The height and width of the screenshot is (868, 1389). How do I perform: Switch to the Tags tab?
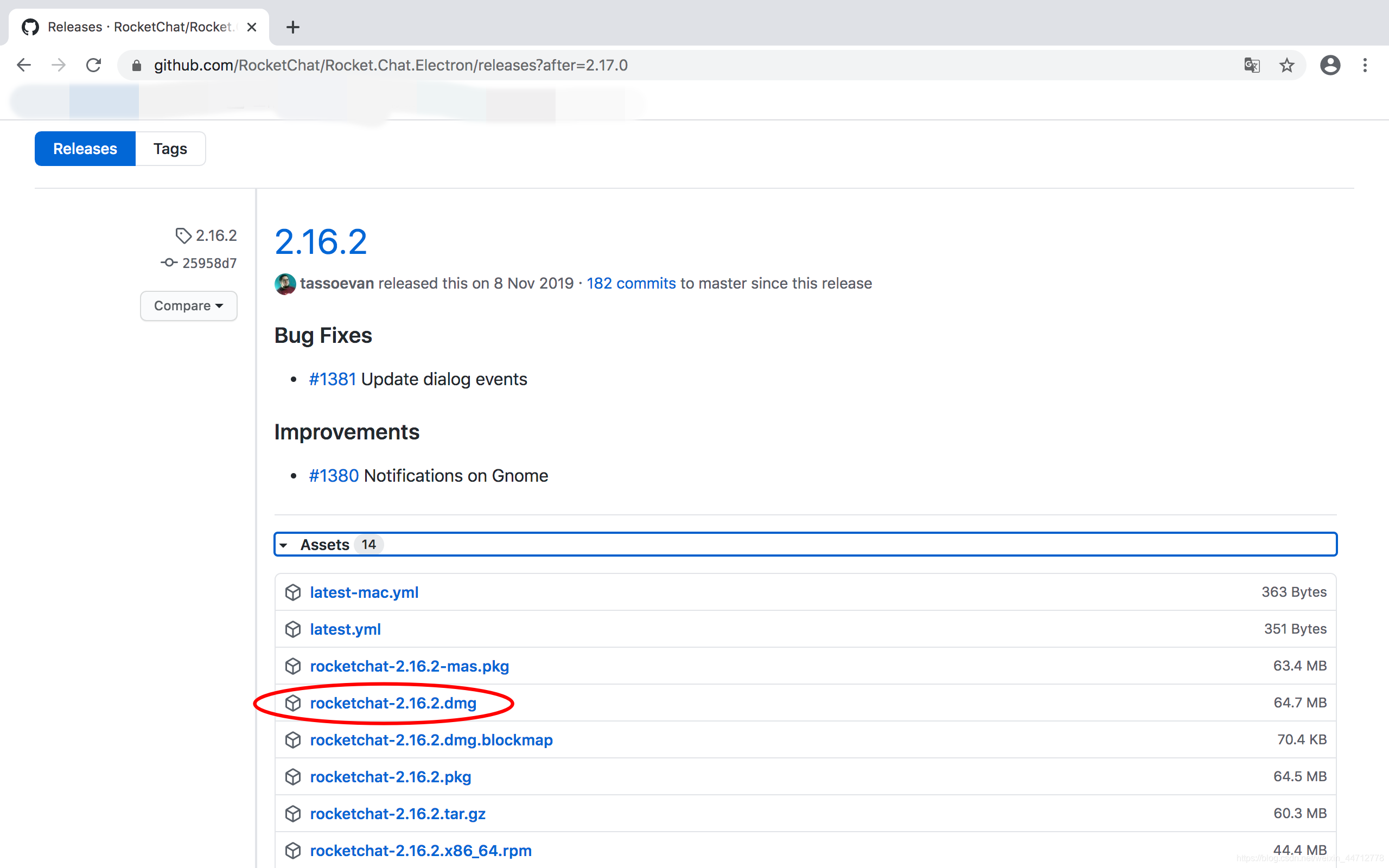[170, 149]
